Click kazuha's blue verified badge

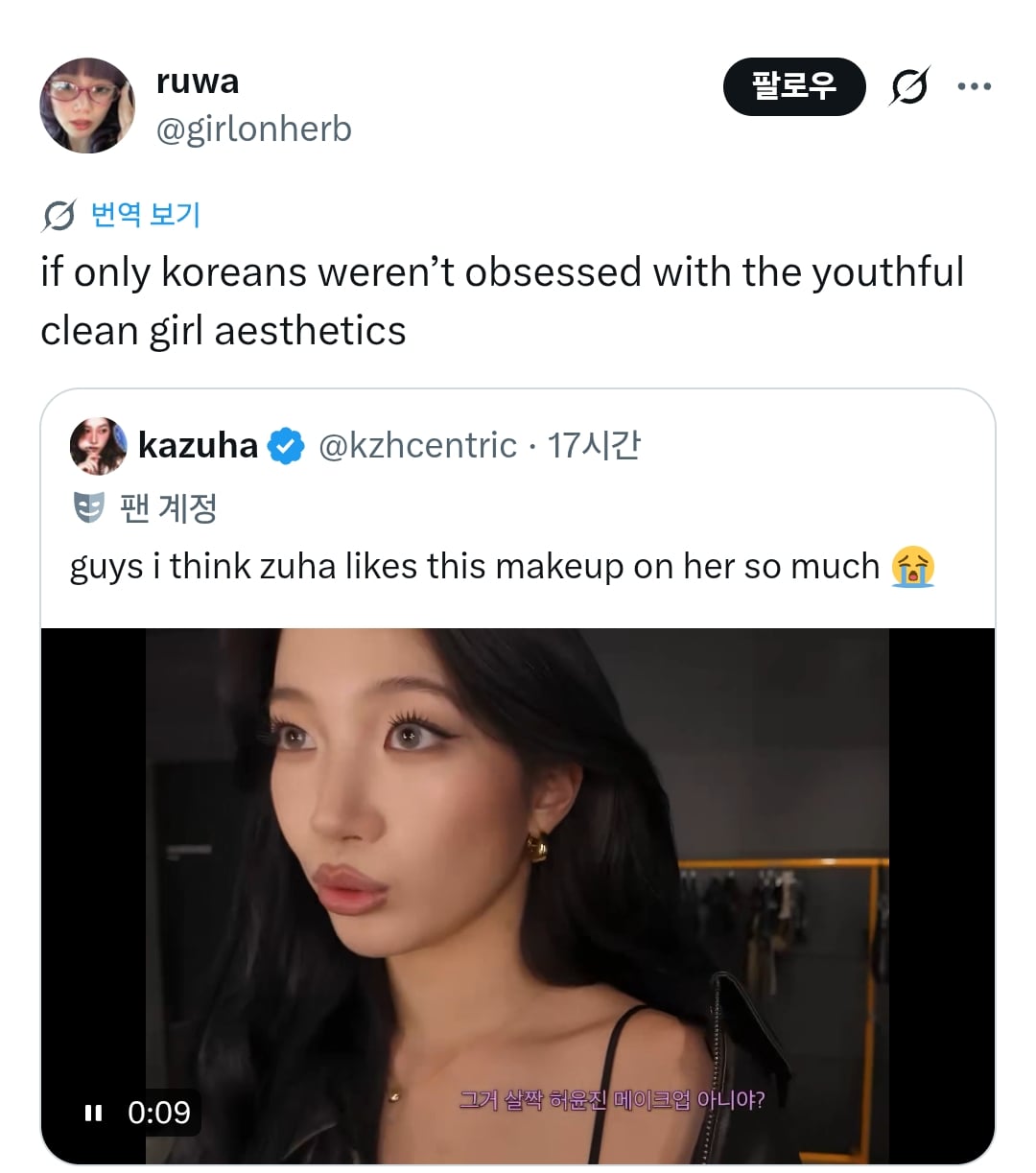coord(286,446)
